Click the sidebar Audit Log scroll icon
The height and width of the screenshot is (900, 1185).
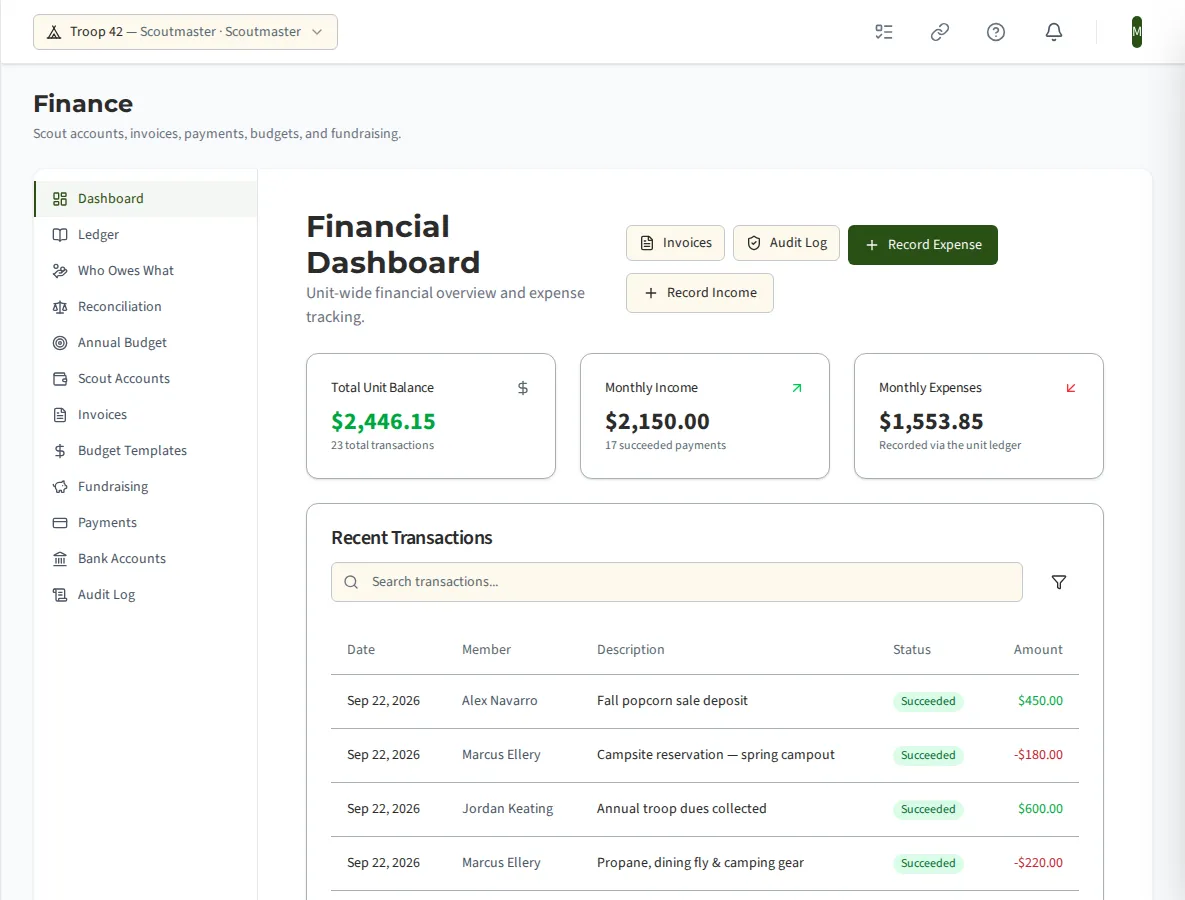point(60,595)
